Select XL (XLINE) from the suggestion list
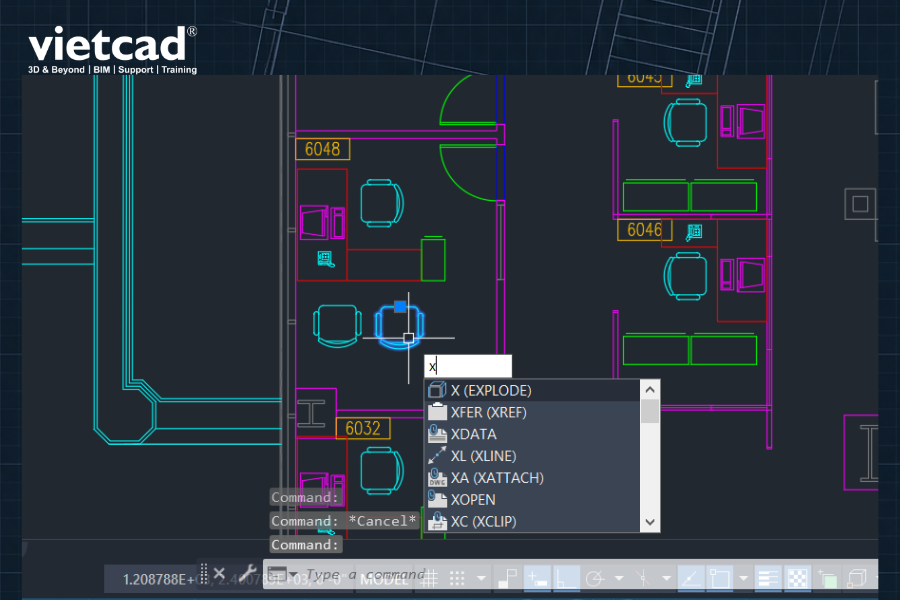 pos(533,456)
